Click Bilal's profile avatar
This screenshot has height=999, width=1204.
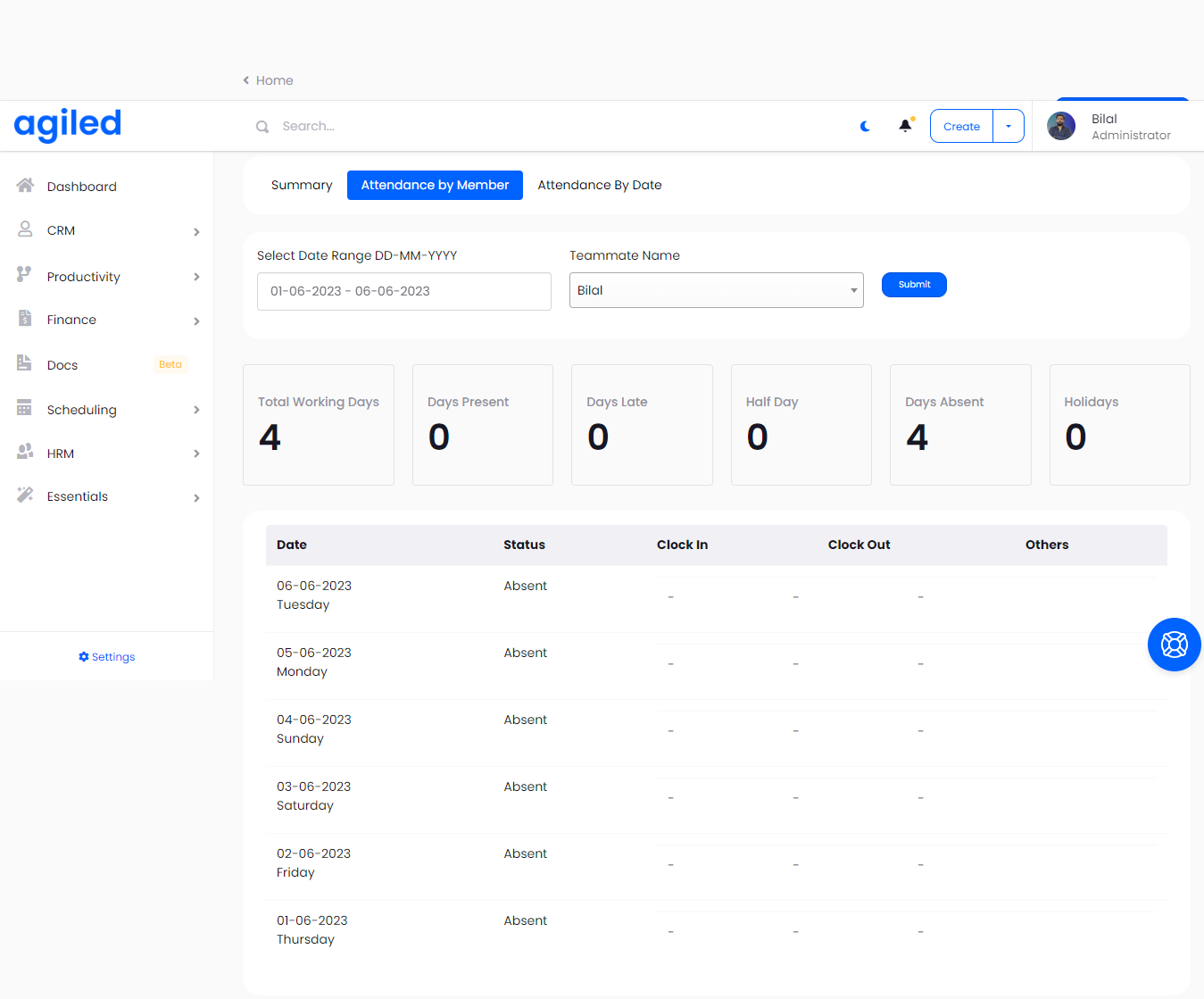tap(1060, 126)
